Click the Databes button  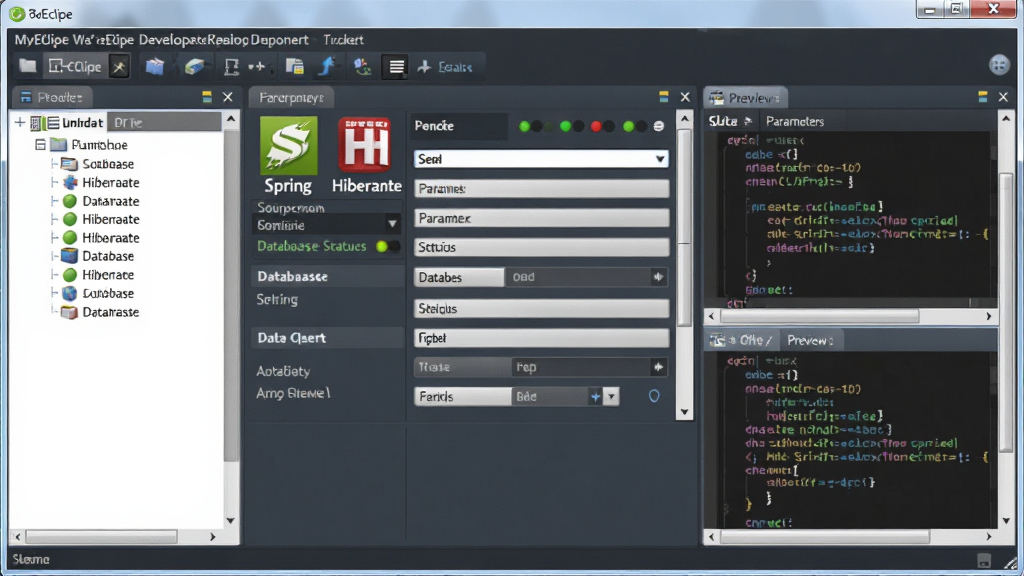459,277
